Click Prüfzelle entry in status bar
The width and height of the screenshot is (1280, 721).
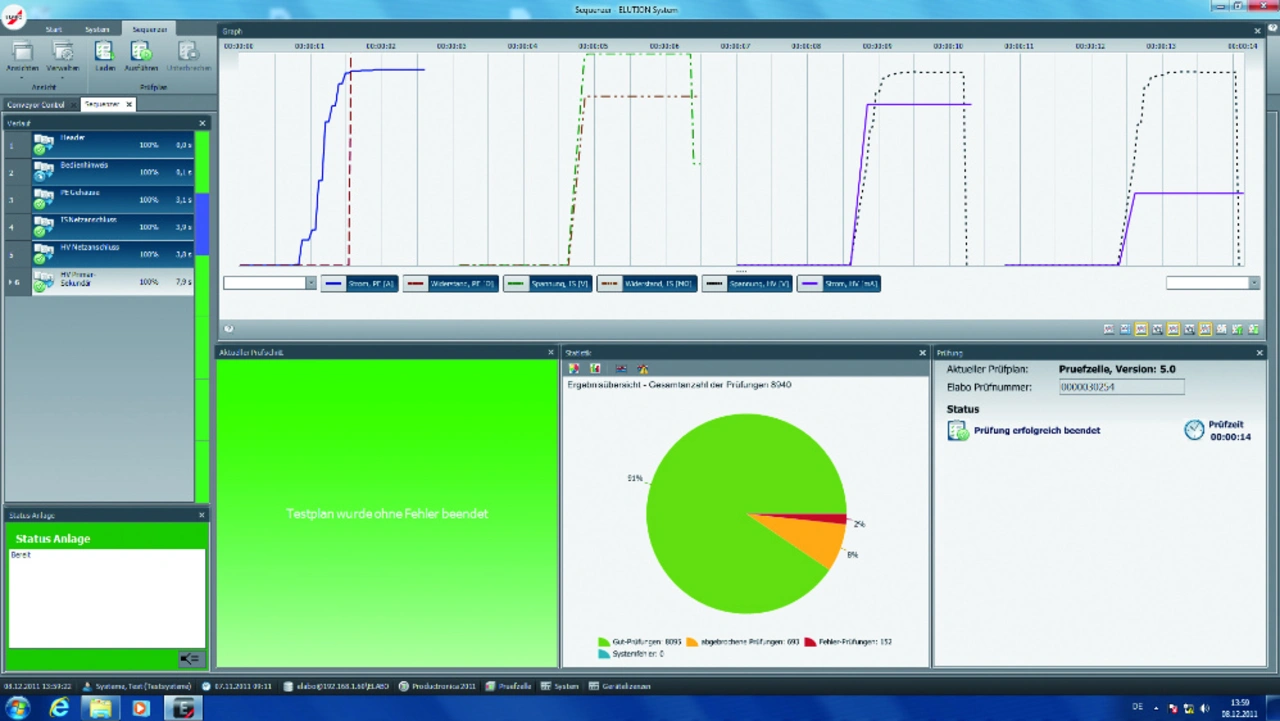coord(508,686)
